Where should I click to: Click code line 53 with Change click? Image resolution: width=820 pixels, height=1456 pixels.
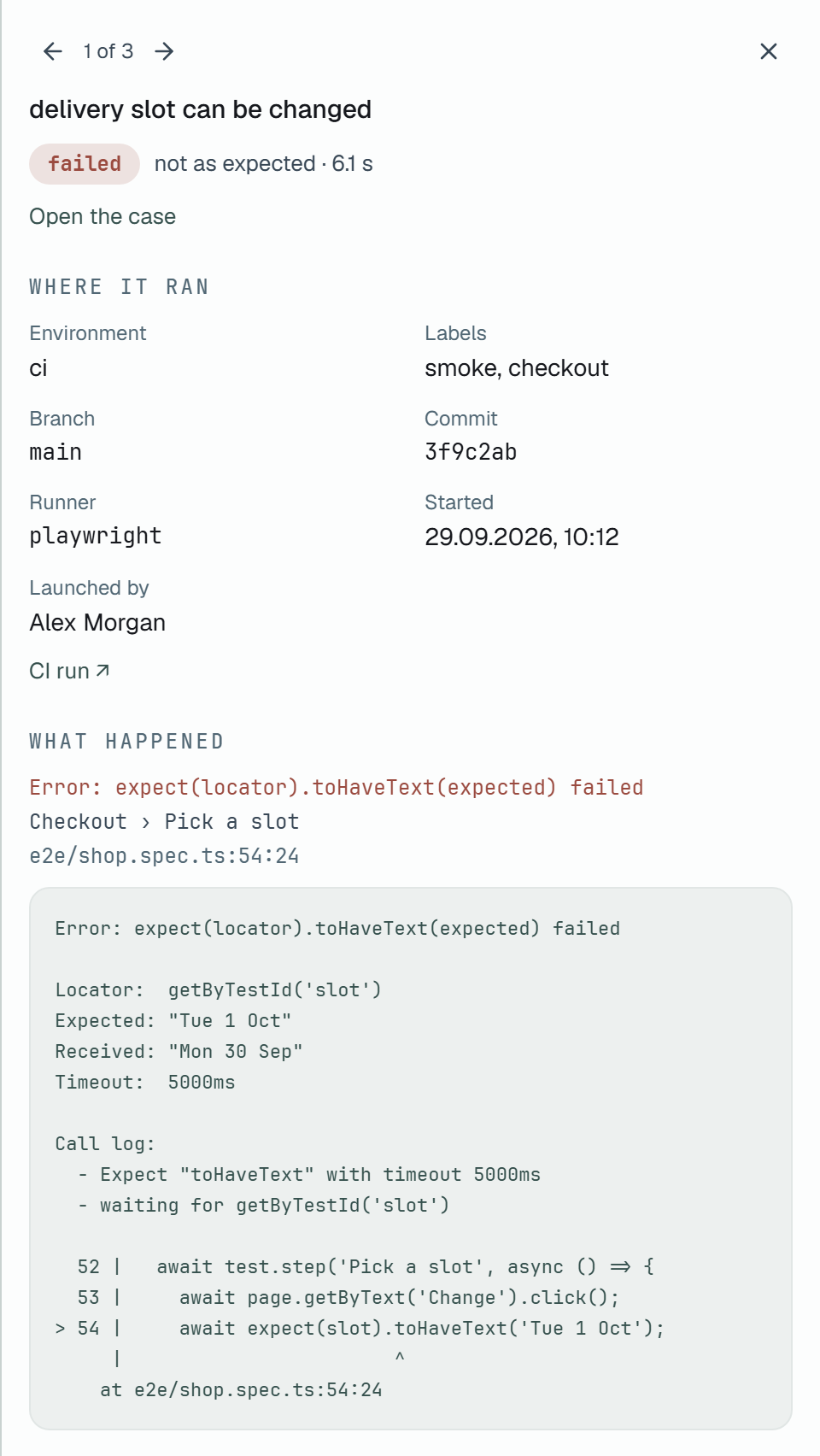click(x=348, y=1298)
